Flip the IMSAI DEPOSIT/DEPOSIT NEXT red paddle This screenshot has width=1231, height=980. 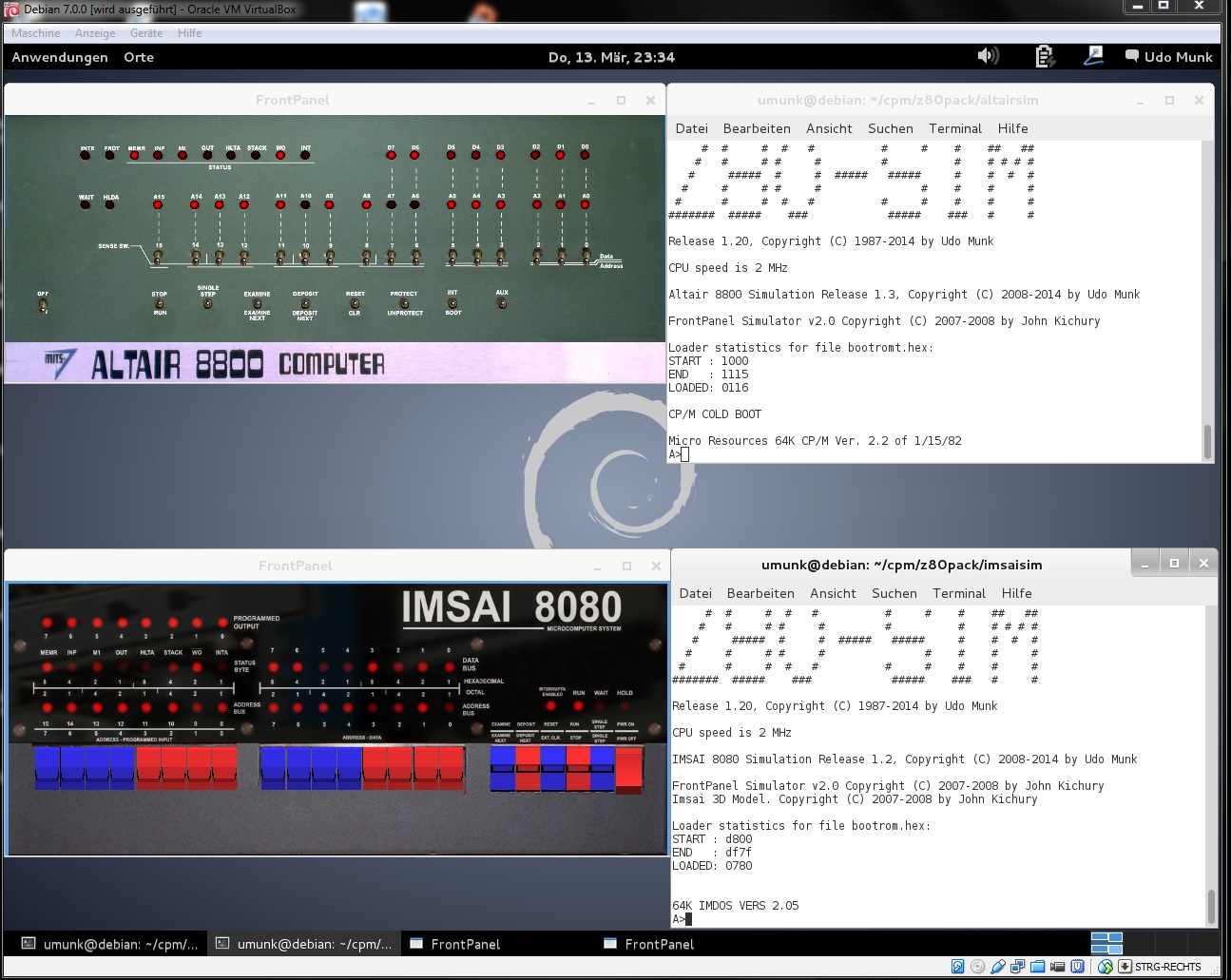pos(528,768)
